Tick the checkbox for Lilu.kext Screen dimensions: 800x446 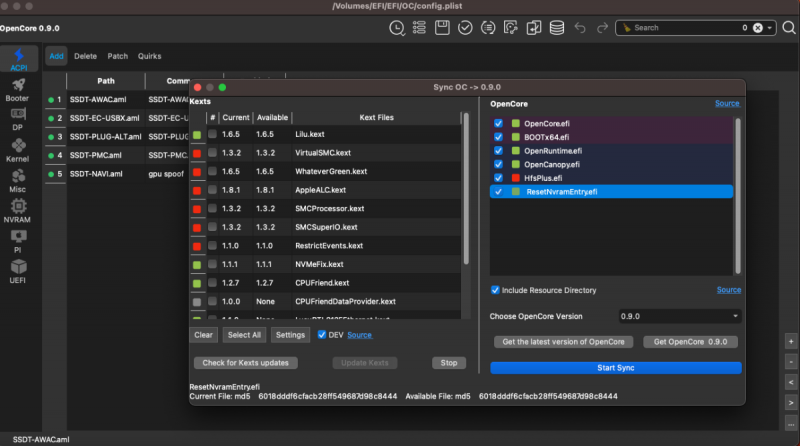click(212, 134)
